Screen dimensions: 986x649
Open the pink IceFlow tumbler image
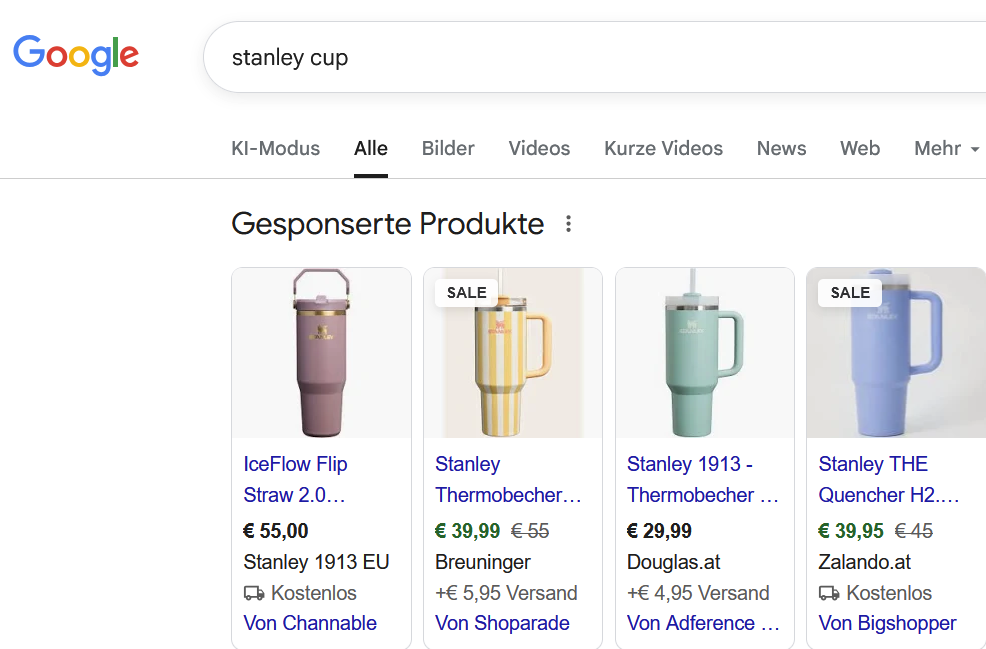coord(321,353)
